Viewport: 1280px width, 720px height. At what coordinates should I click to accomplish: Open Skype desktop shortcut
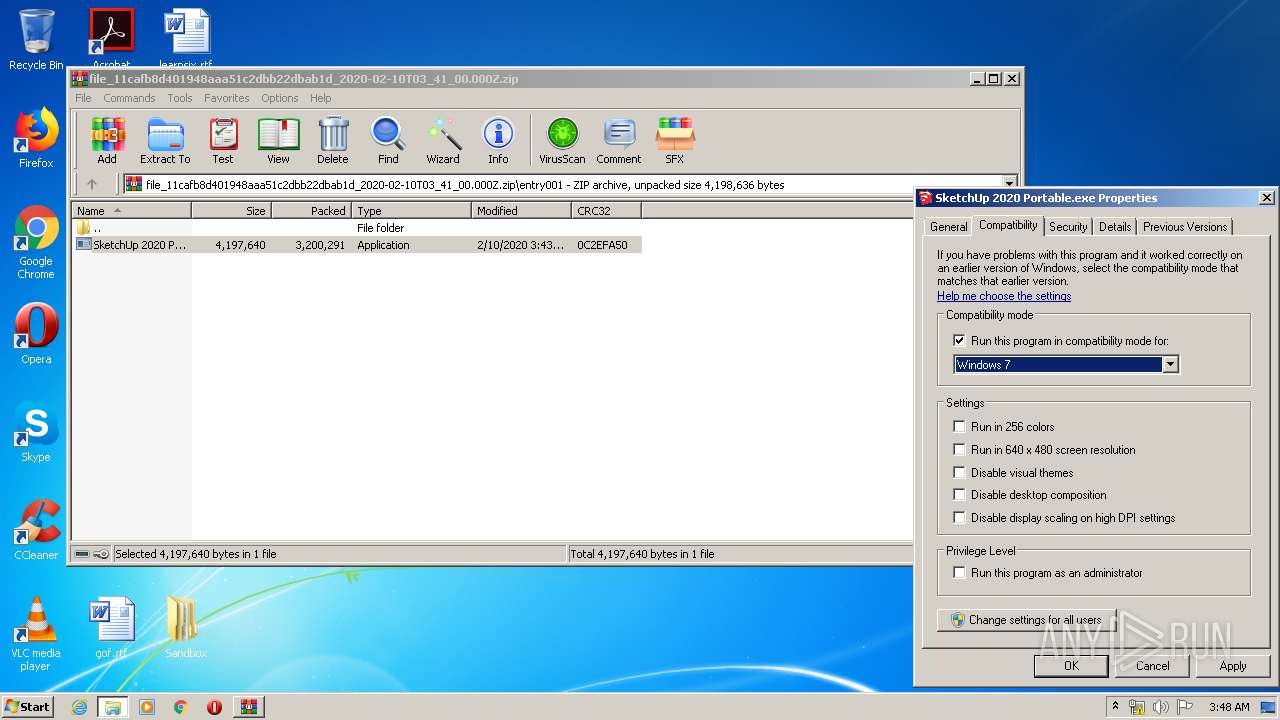[36, 432]
